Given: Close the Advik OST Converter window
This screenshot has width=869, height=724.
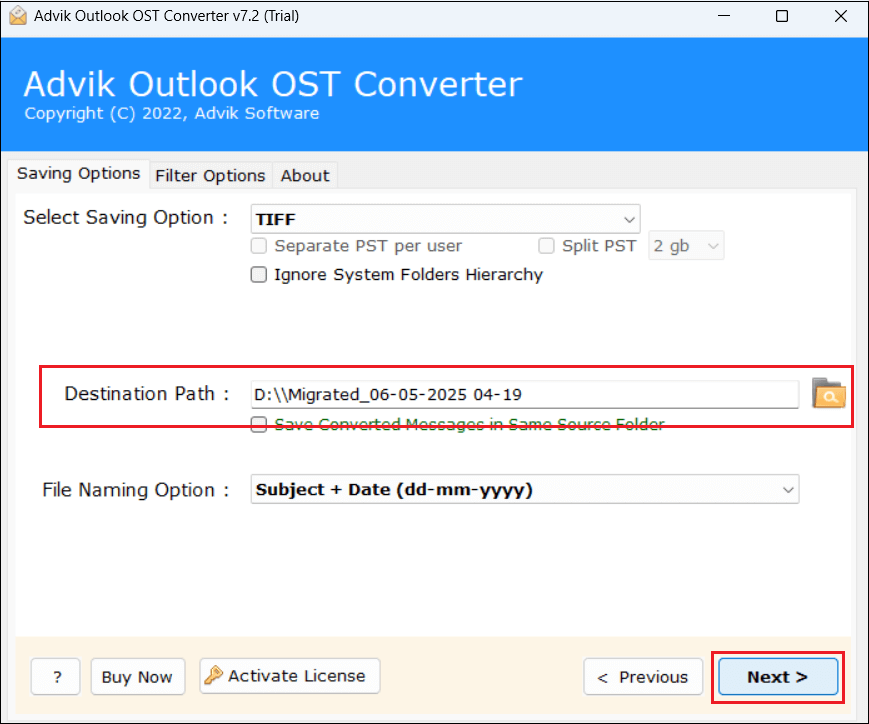Looking at the screenshot, I should click(841, 16).
